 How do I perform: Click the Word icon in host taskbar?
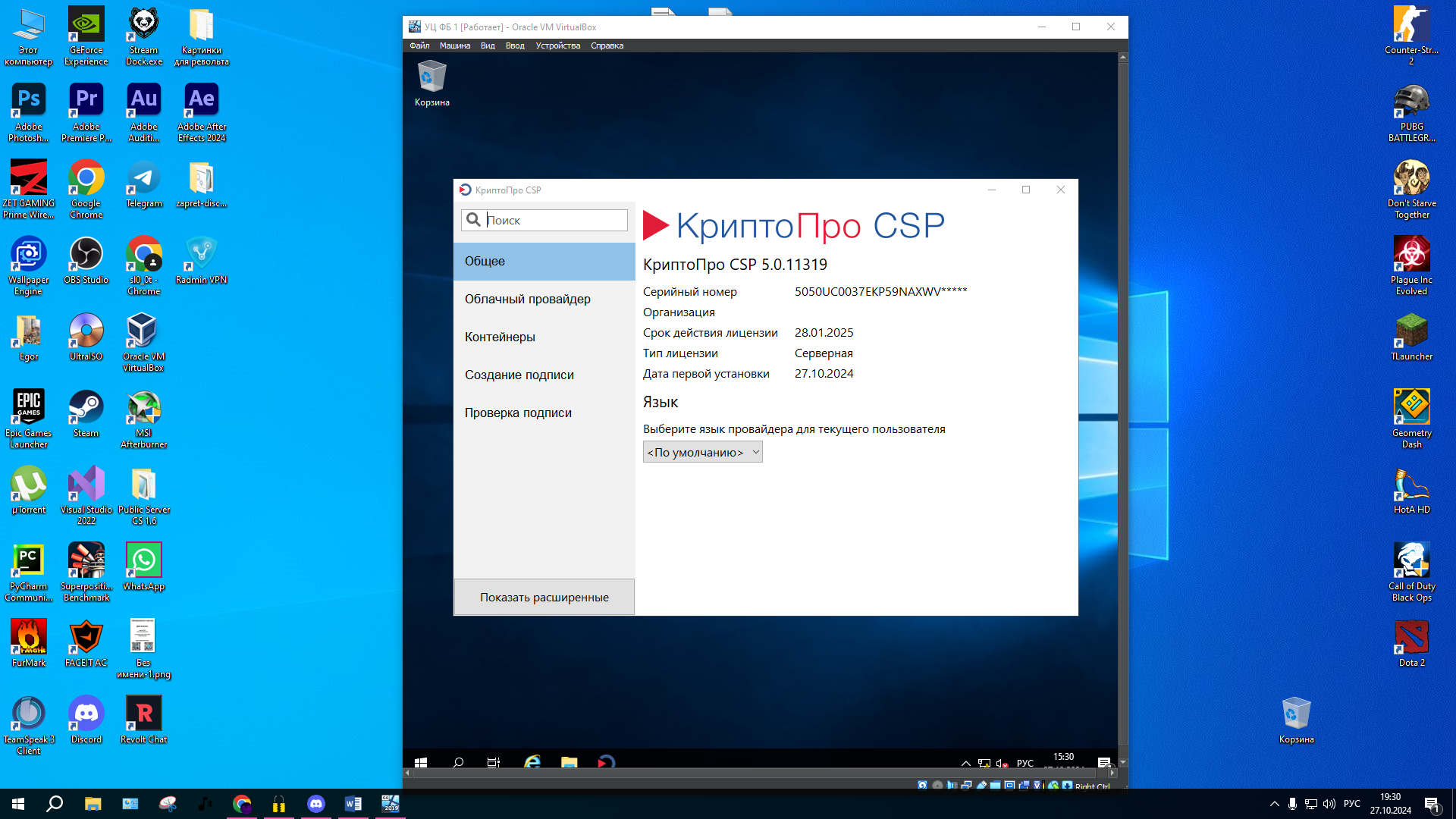(x=353, y=804)
